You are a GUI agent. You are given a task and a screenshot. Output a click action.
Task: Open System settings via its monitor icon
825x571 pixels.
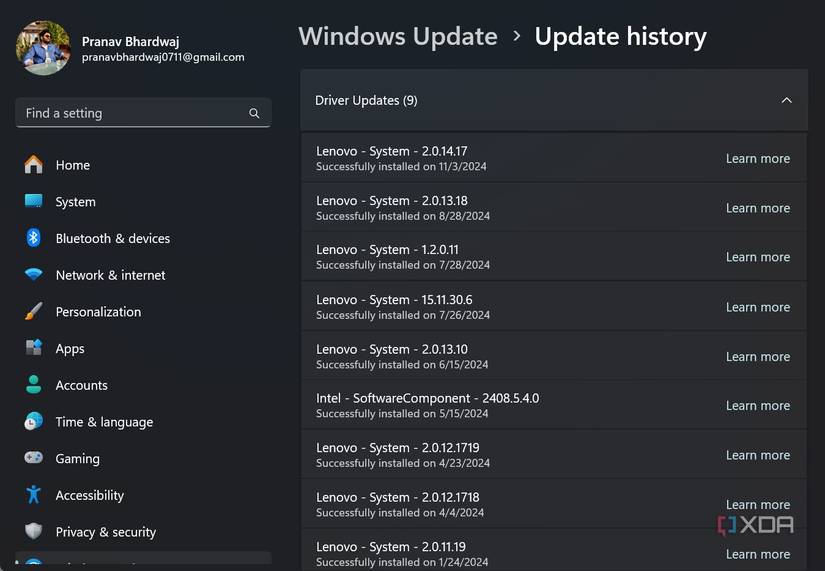tap(34, 201)
